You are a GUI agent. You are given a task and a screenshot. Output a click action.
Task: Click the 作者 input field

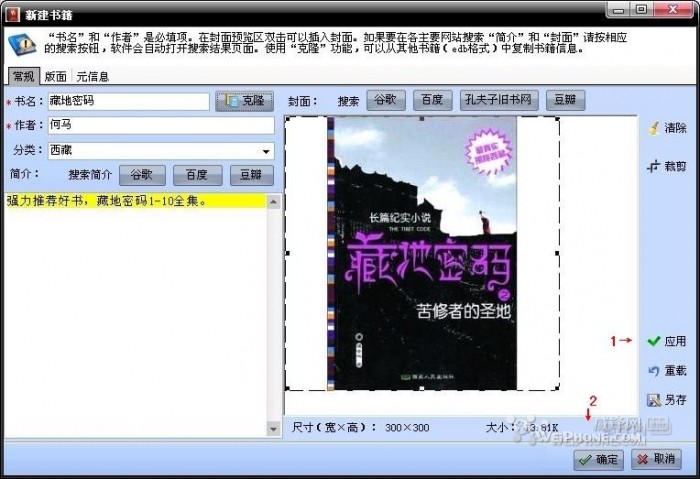coord(161,125)
